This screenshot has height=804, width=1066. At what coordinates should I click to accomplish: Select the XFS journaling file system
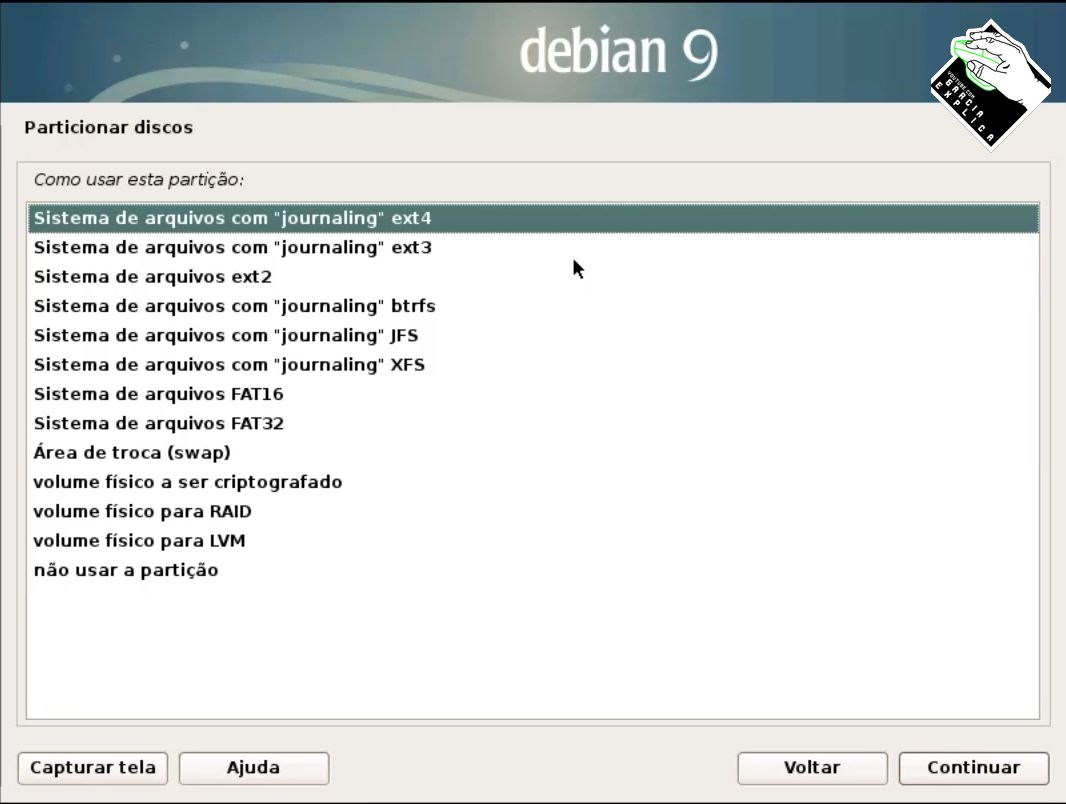534,364
